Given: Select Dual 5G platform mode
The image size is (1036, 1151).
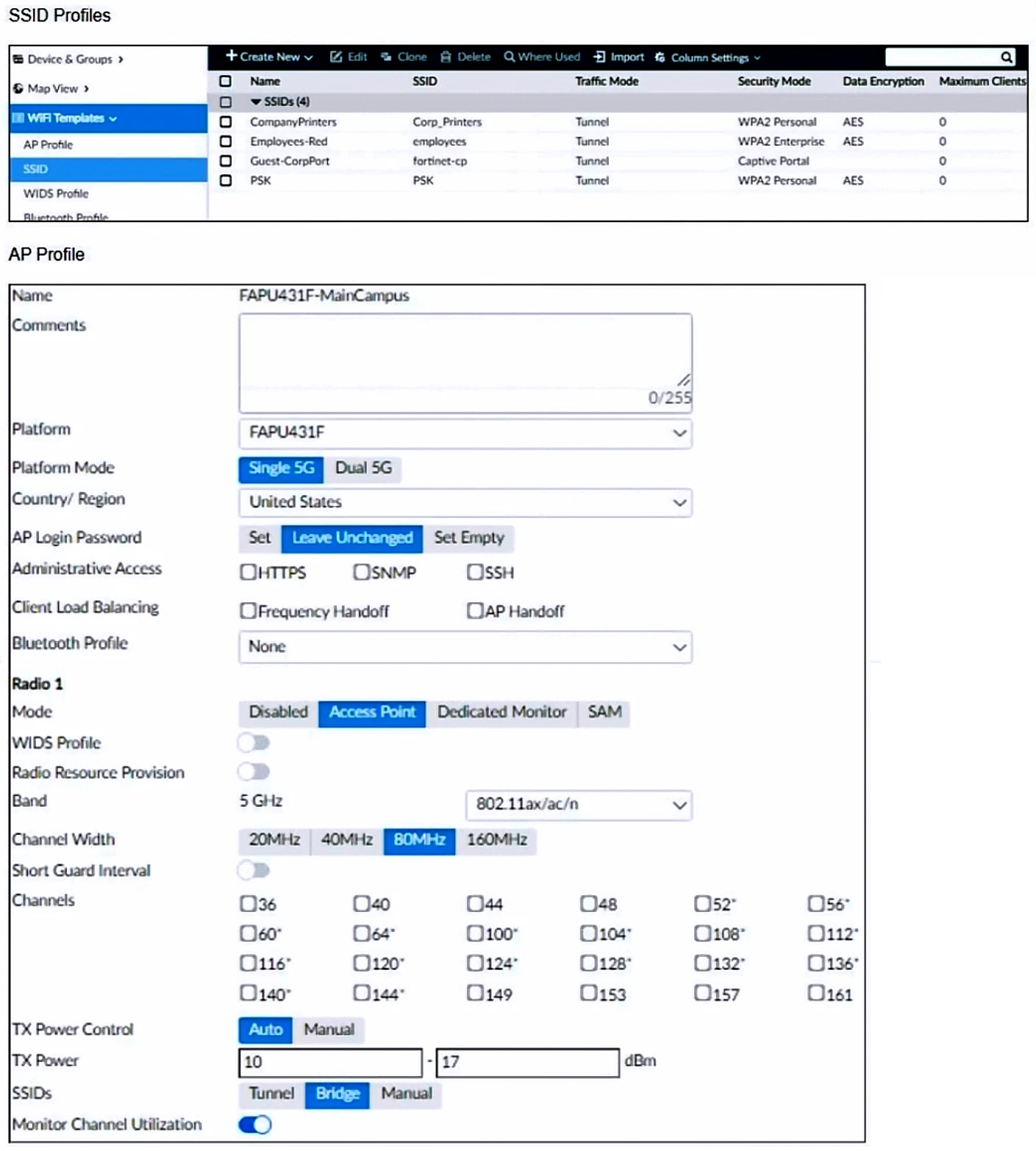Looking at the screenshot, I should pyautogui.click(x=363, y=468).
